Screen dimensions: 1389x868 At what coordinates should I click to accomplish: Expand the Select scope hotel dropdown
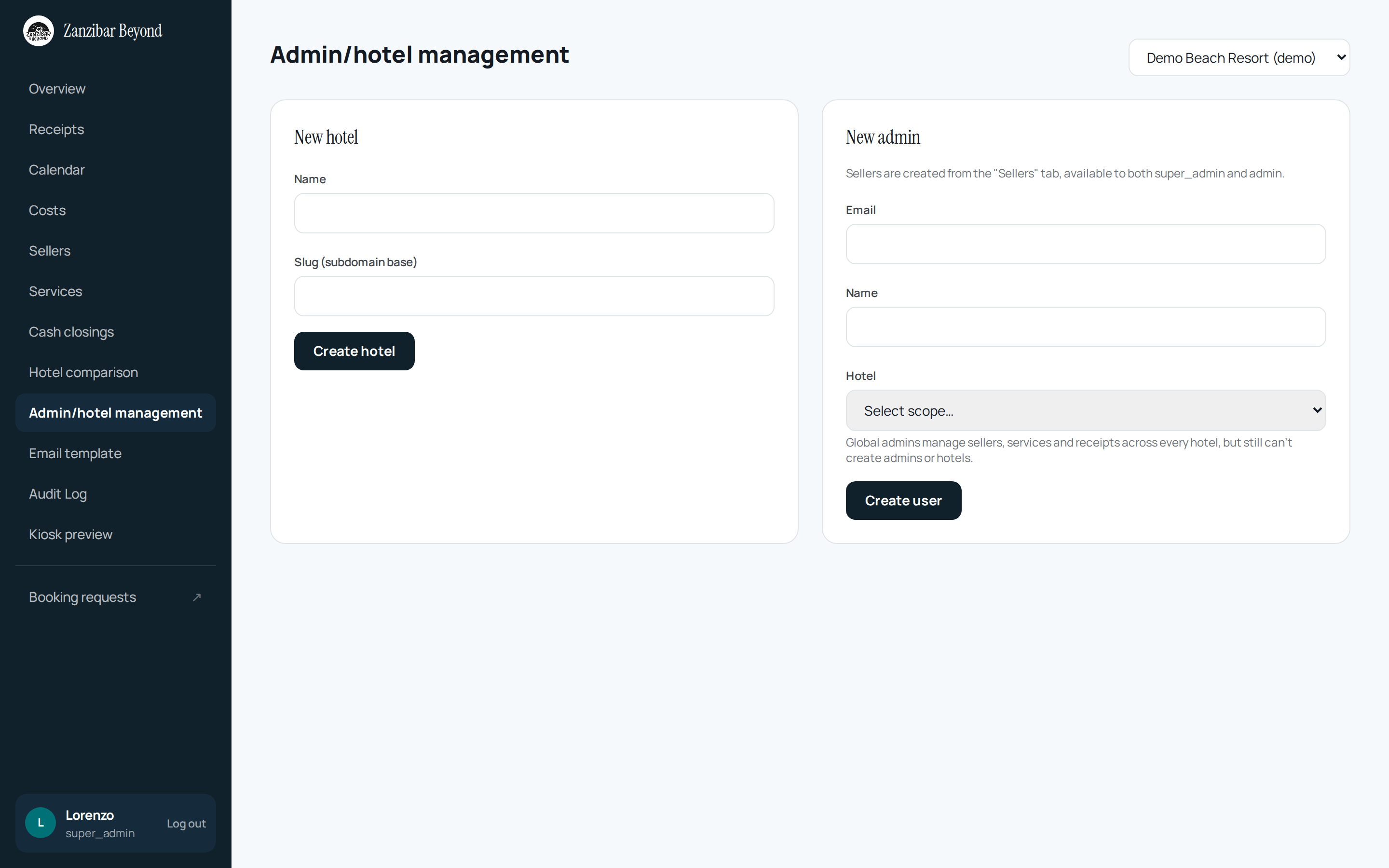point(1085,410)
